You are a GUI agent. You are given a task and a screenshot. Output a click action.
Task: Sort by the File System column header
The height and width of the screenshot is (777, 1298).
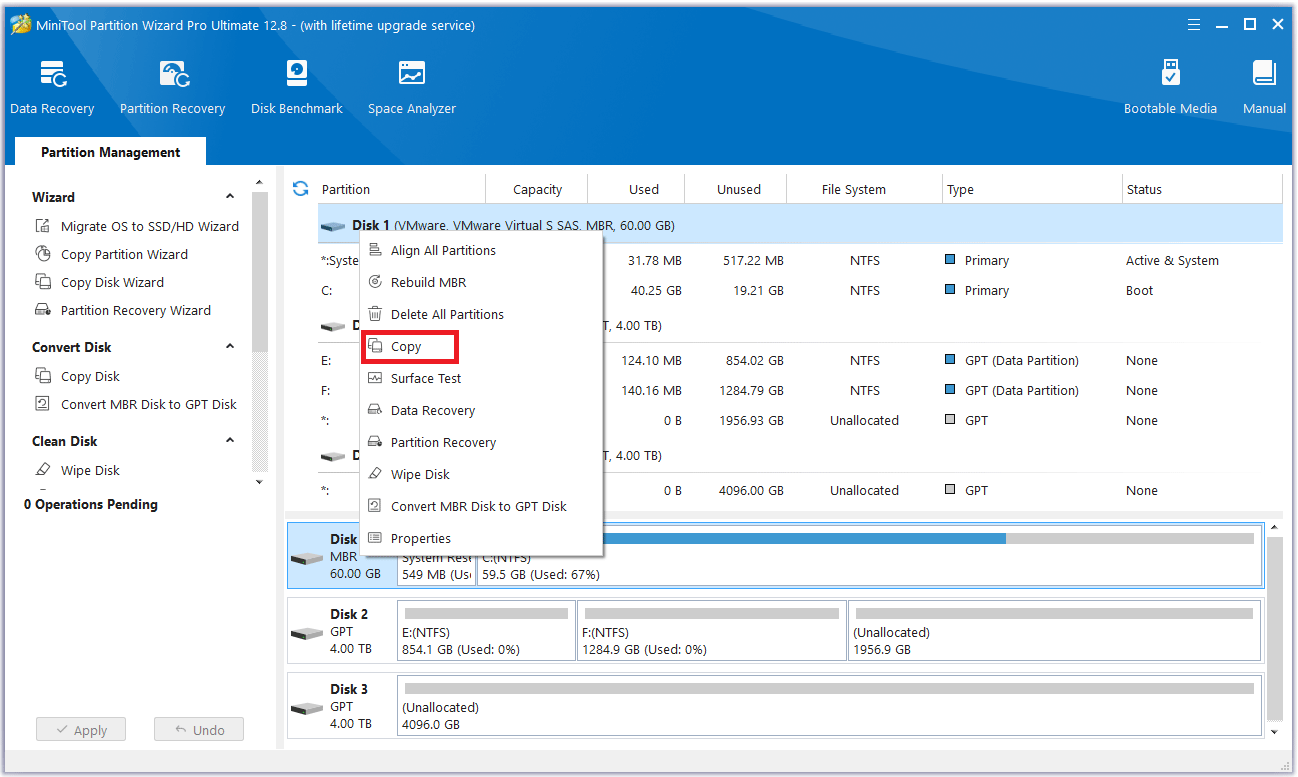point(865,189)
